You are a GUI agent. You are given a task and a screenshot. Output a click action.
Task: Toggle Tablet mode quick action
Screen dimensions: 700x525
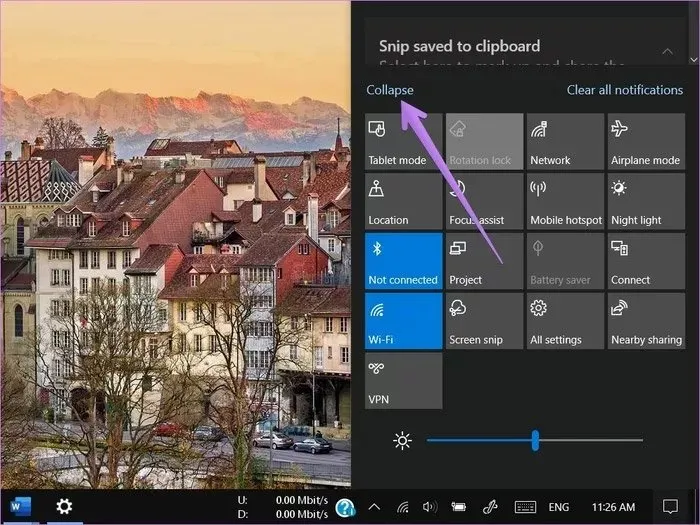[x=404, y=142]
